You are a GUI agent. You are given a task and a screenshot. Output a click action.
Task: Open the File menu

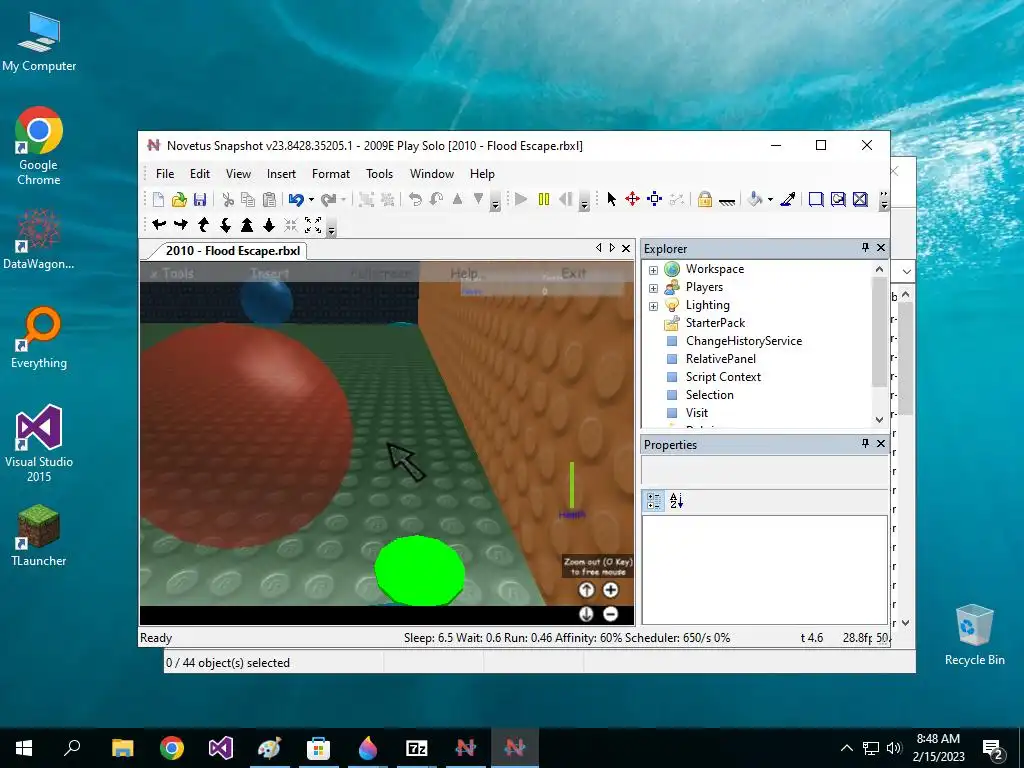165,174
